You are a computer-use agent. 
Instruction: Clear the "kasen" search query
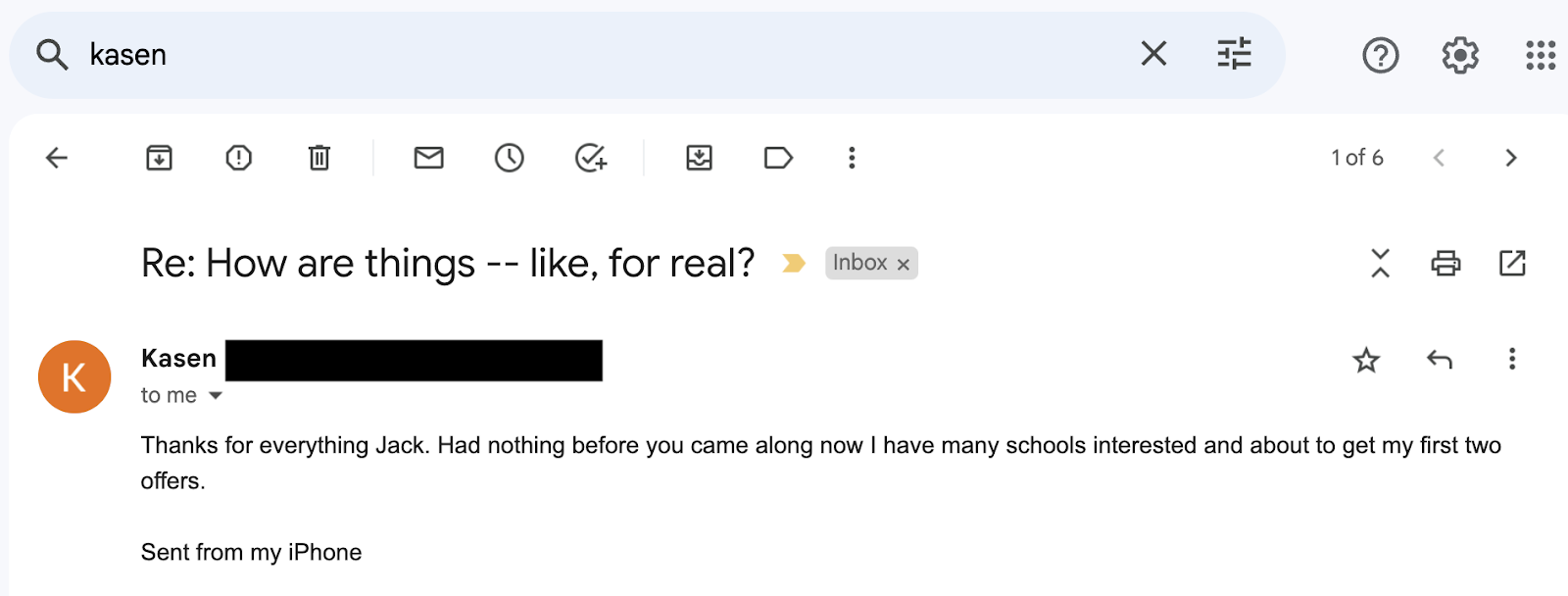[1153, 54]
